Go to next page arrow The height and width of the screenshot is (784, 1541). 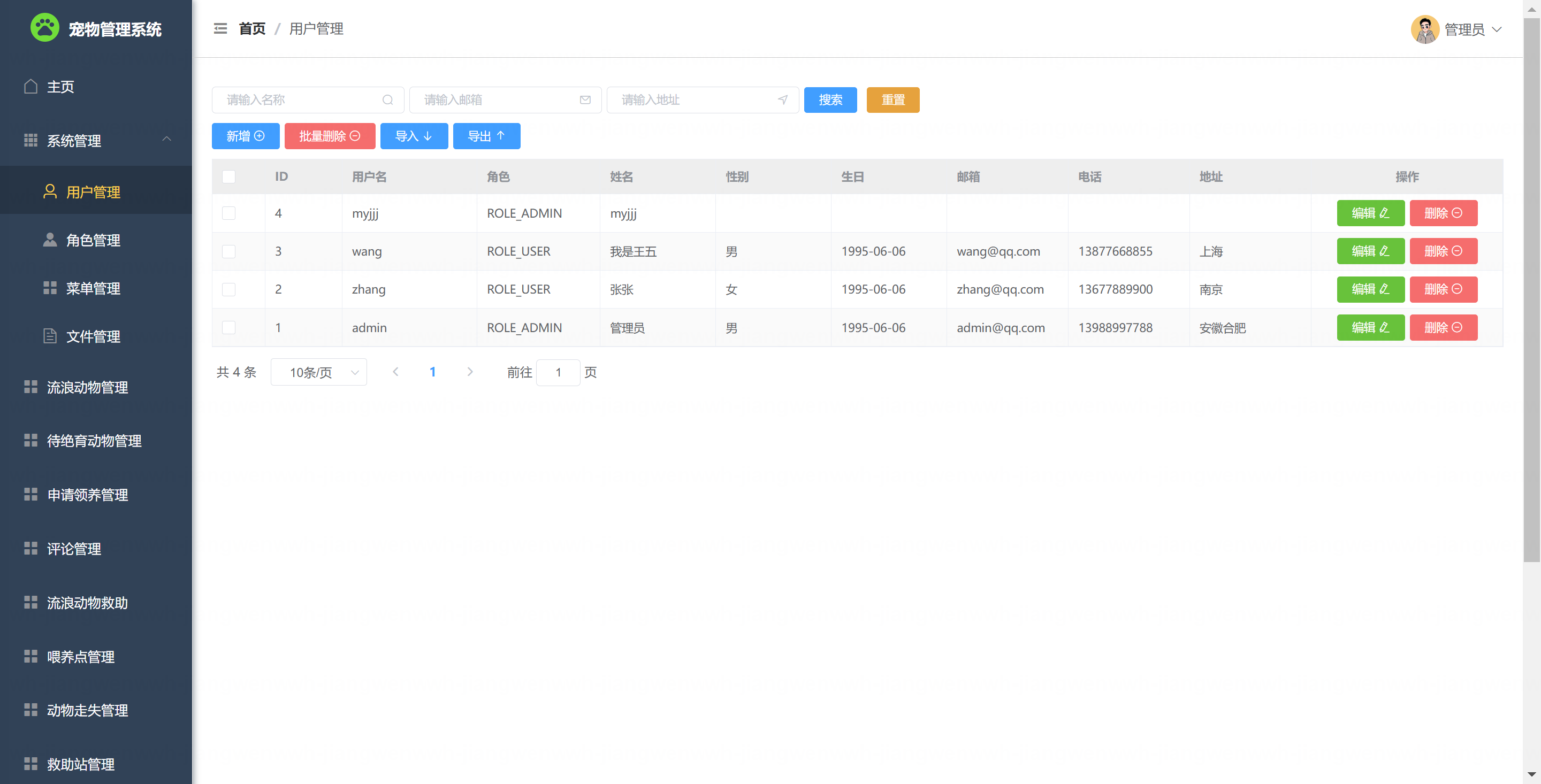(470, 372)
